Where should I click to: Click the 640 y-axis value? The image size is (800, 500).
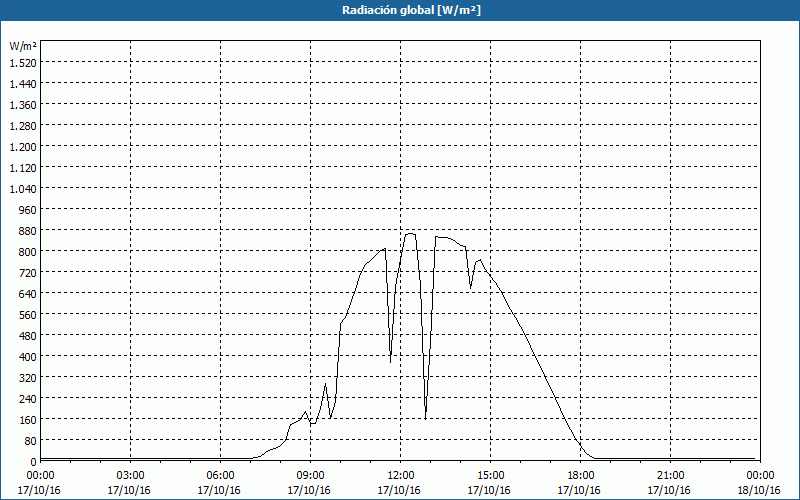point(28,293)
